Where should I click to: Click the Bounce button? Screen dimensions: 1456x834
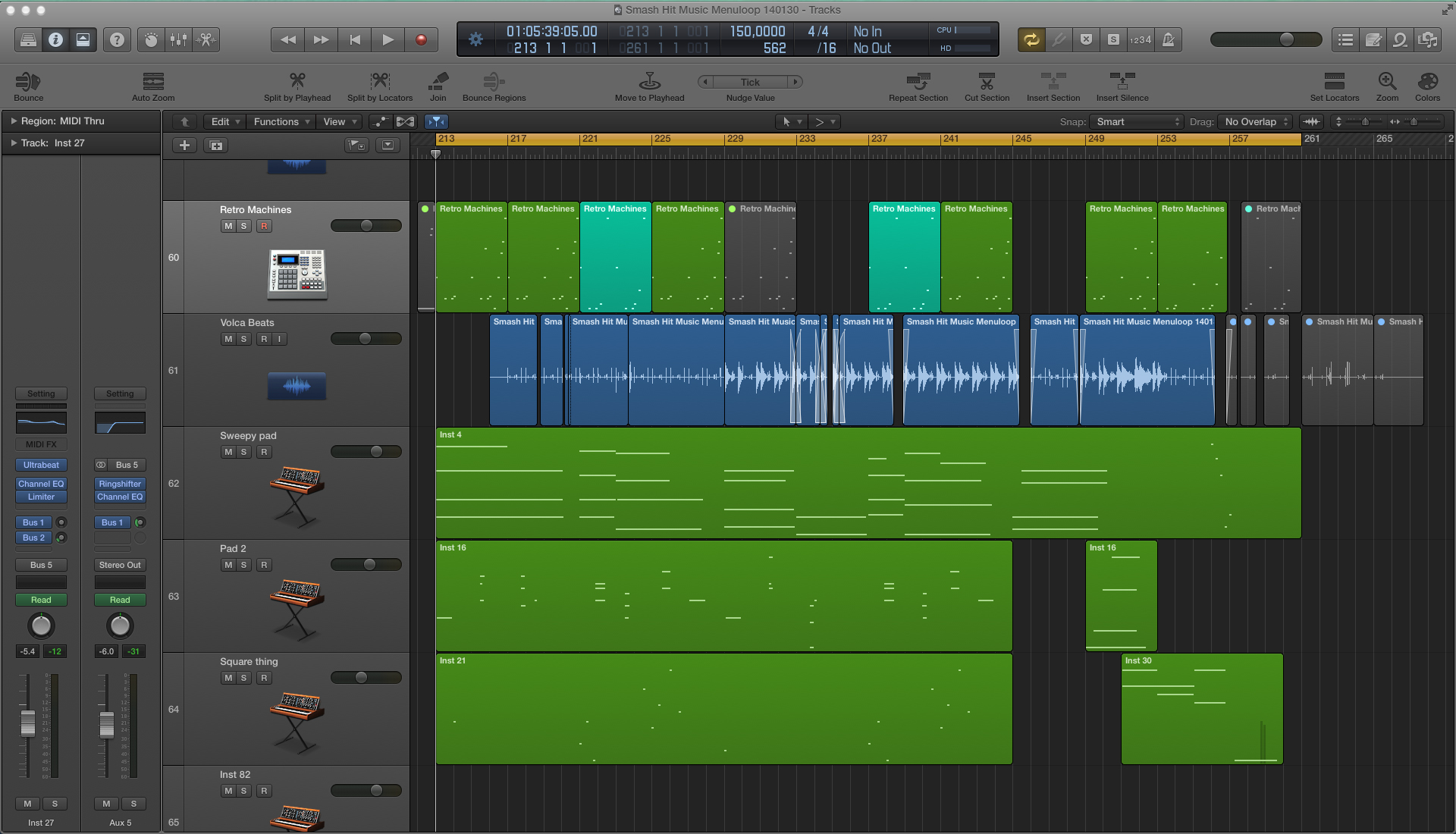28,86
